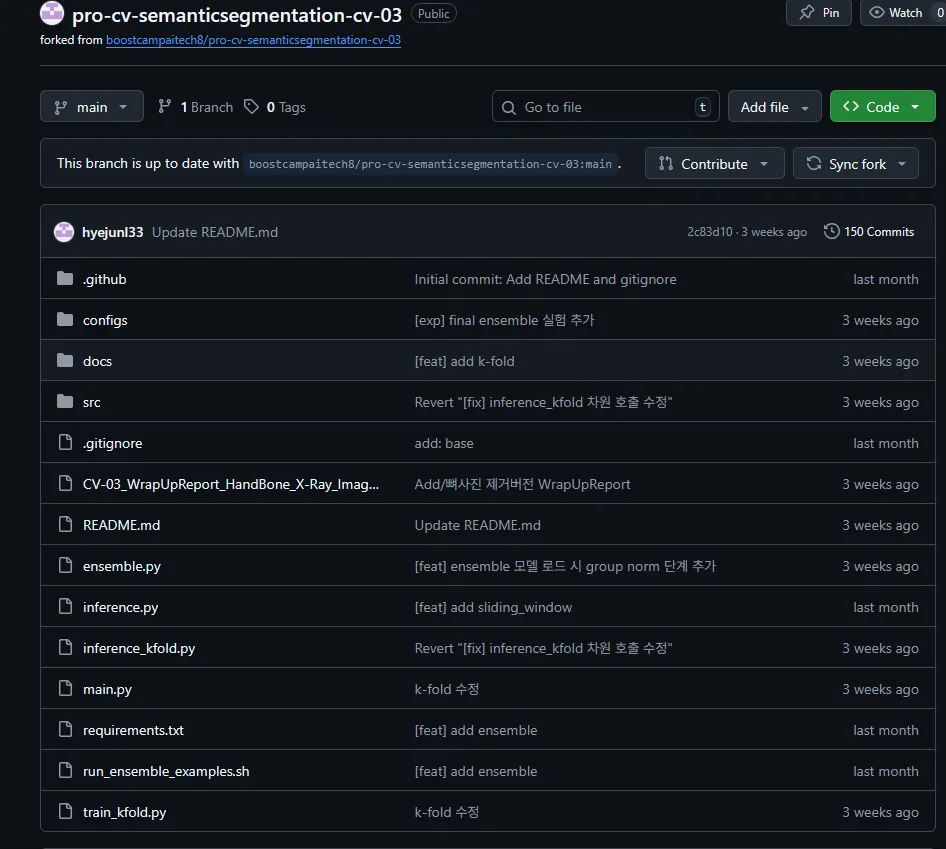Open the "add: base" commit message
Image resolution: width=946 pixels, height=849 pixels.
click(444, 444)
